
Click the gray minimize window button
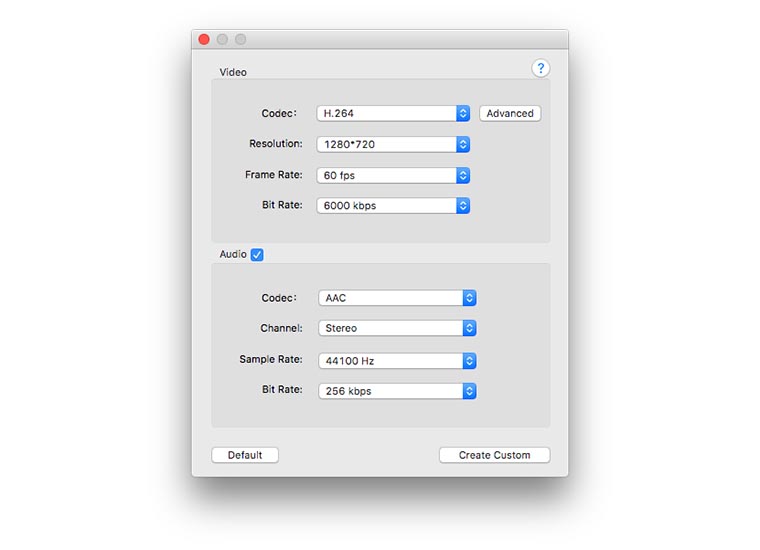[x=222, y=40]
